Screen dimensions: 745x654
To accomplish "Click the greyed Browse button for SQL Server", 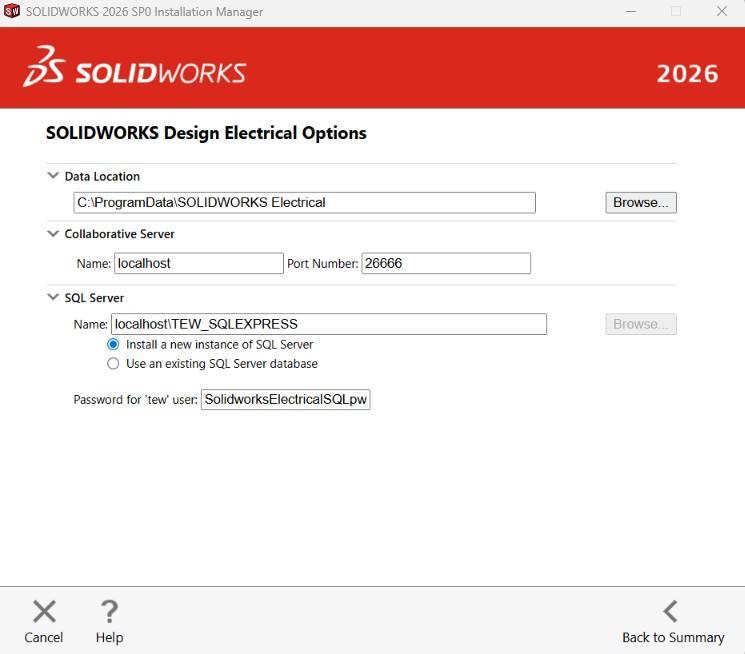I will pos(640,324).
